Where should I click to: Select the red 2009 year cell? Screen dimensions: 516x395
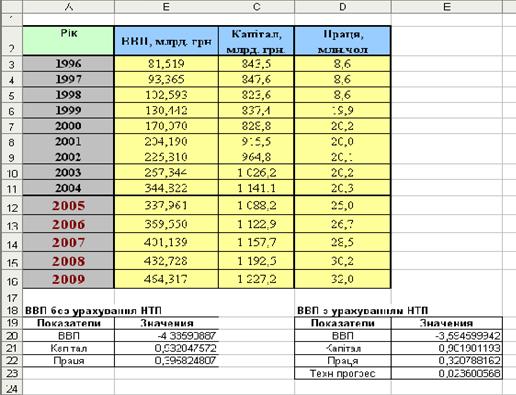pos(68,279)
